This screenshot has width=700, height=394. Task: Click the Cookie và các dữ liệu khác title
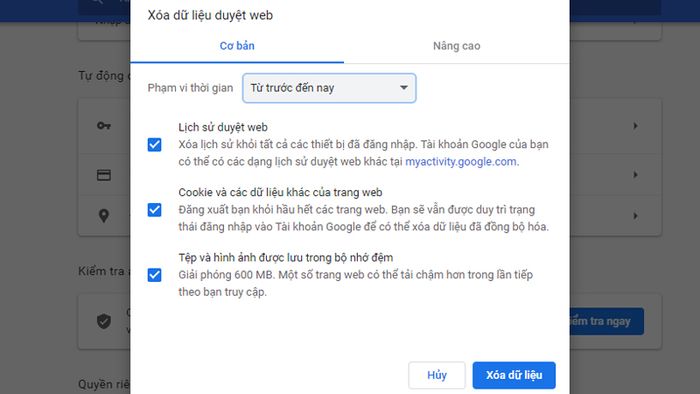coord(280,192)
